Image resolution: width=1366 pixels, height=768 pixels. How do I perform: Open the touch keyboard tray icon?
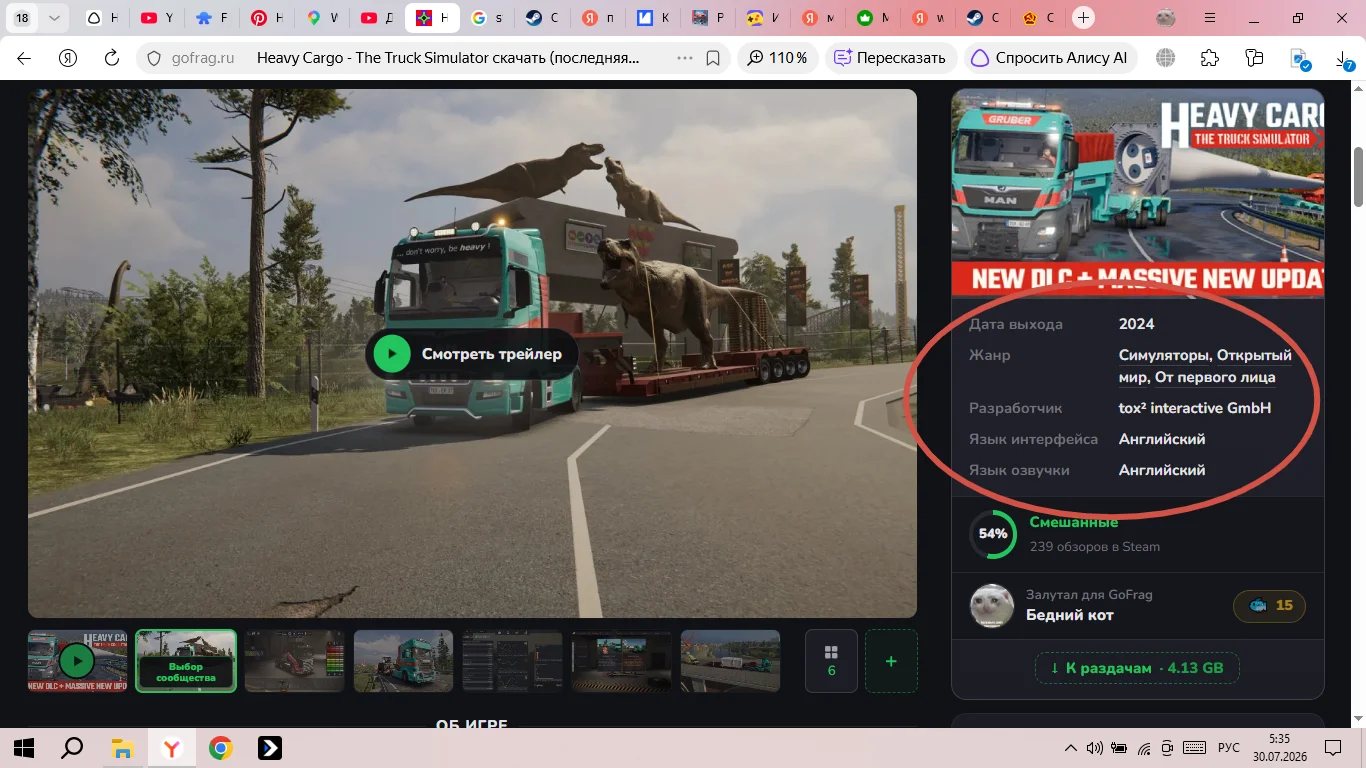pyautogui.click(x=1193, y=748)
